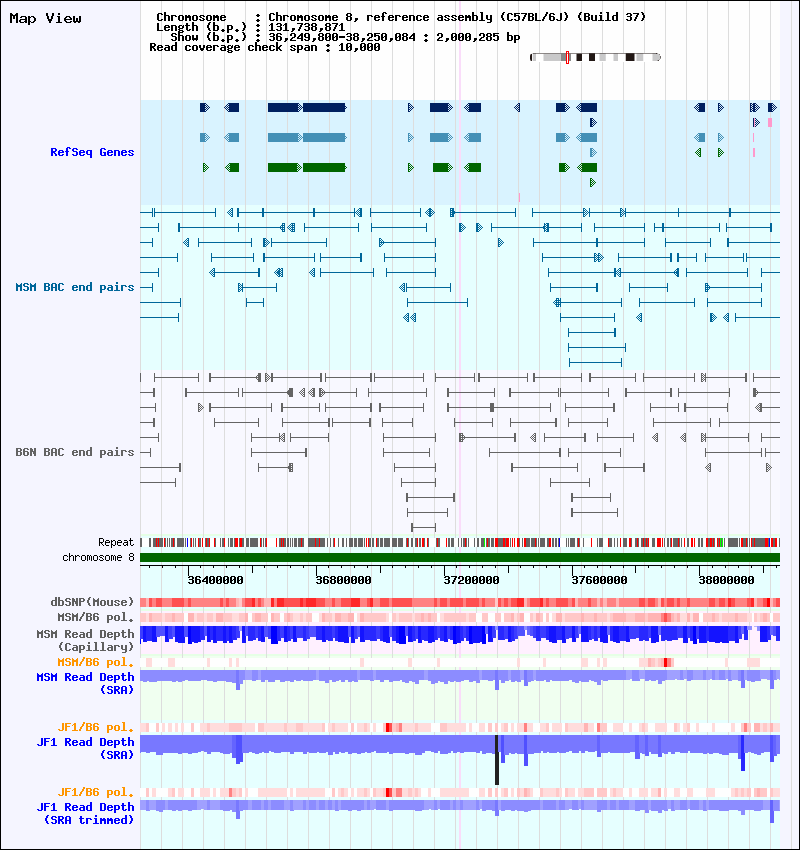Click the Read coverage check span value 10,000
This screenshot has width=800, height=850.
pos(359,48)
